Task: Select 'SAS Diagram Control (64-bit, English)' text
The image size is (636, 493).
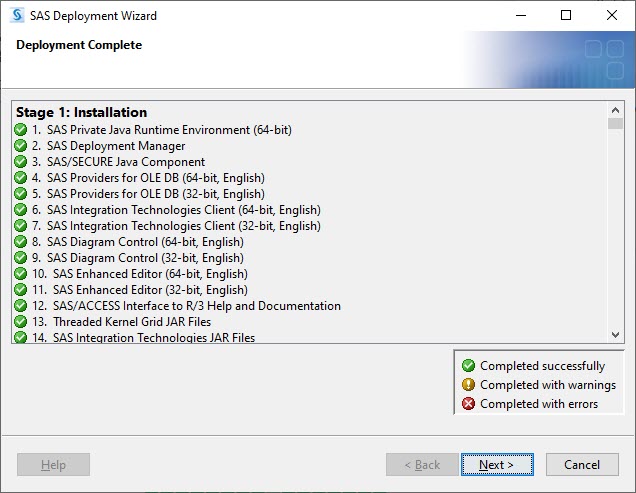Action: tap(145, 242)
